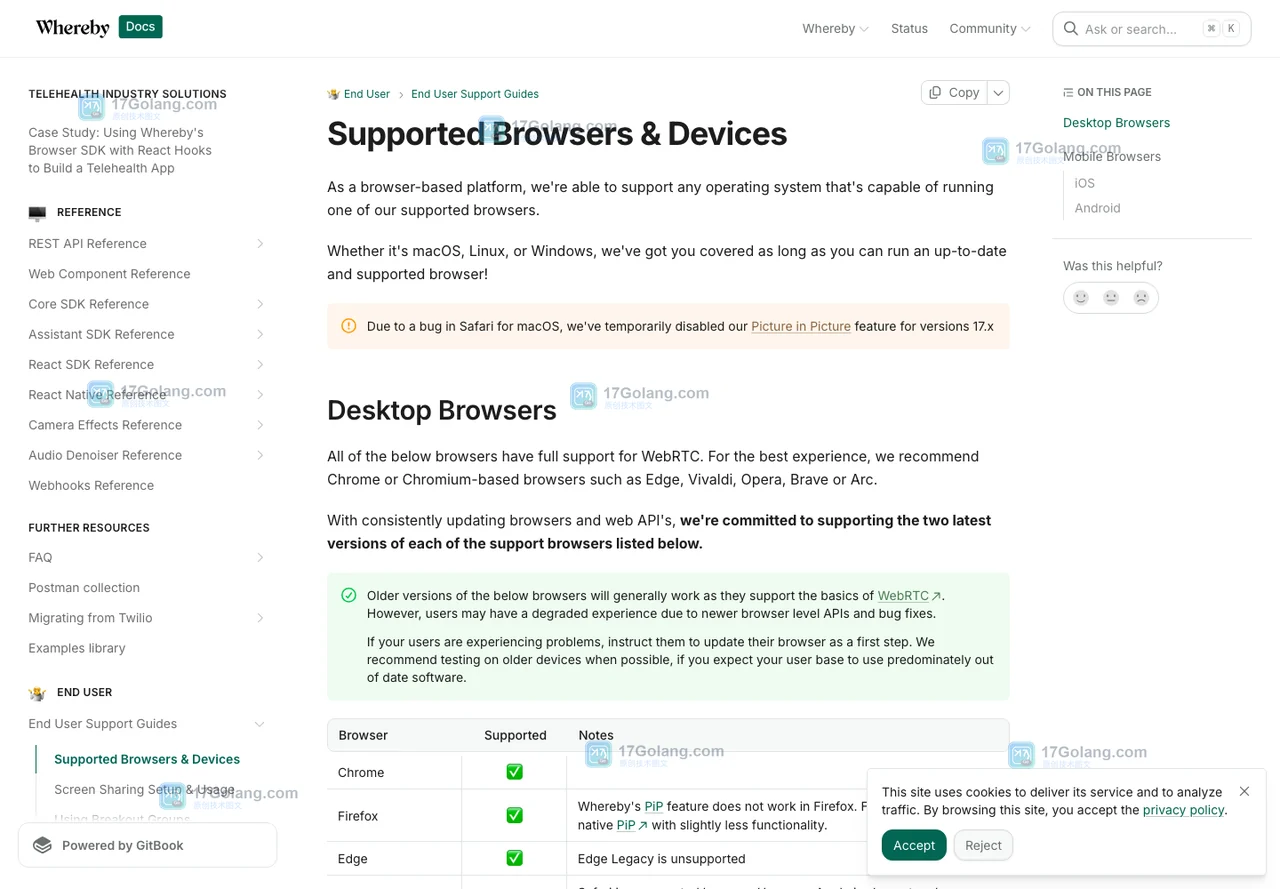Select Supported Browsers & Devices item
This screenshot has height=889, width=1280.
pos(147,760)
